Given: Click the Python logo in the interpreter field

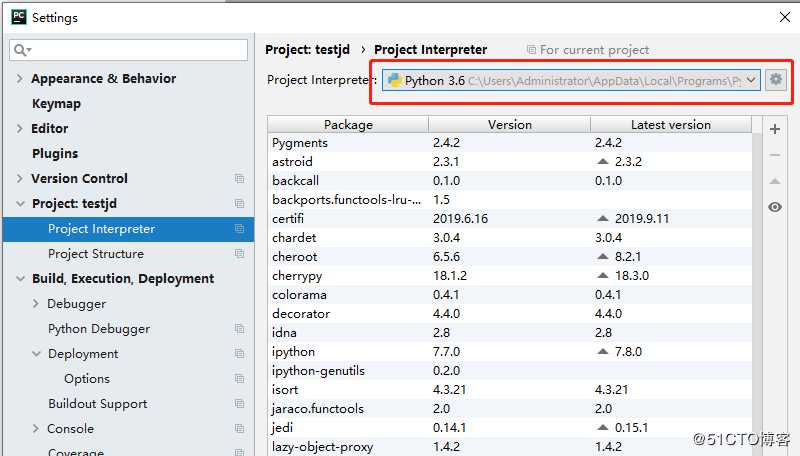Looking at the screenshot, I should click(x=394, y=80).
